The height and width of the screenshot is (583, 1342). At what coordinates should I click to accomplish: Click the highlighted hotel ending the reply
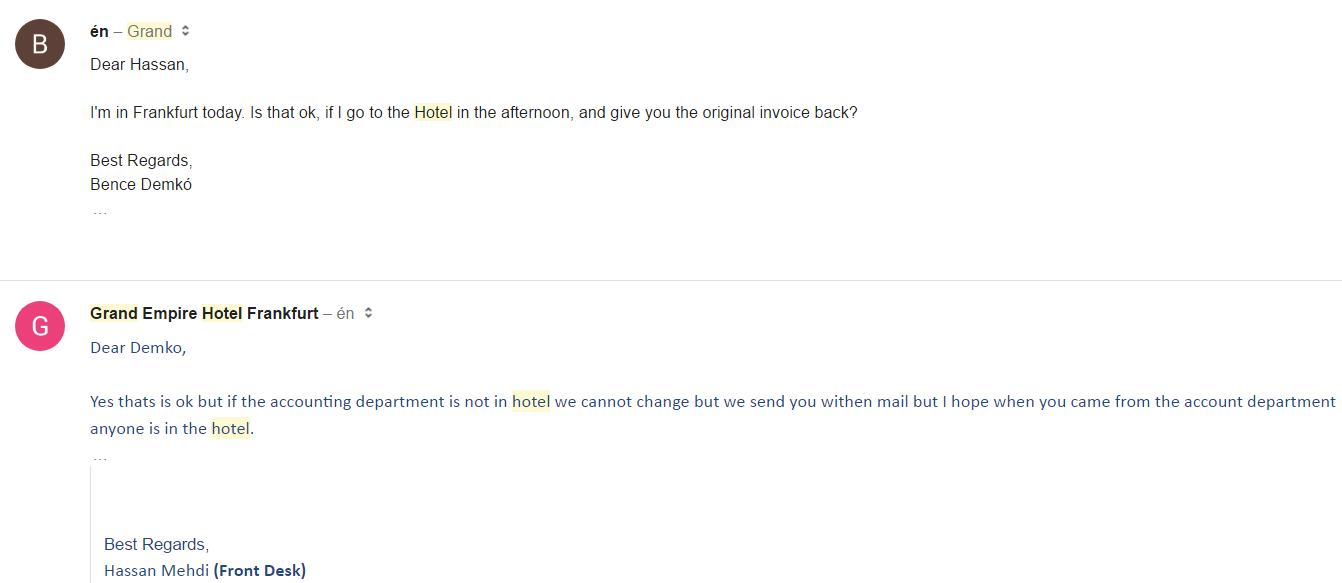tap(230, 430)
